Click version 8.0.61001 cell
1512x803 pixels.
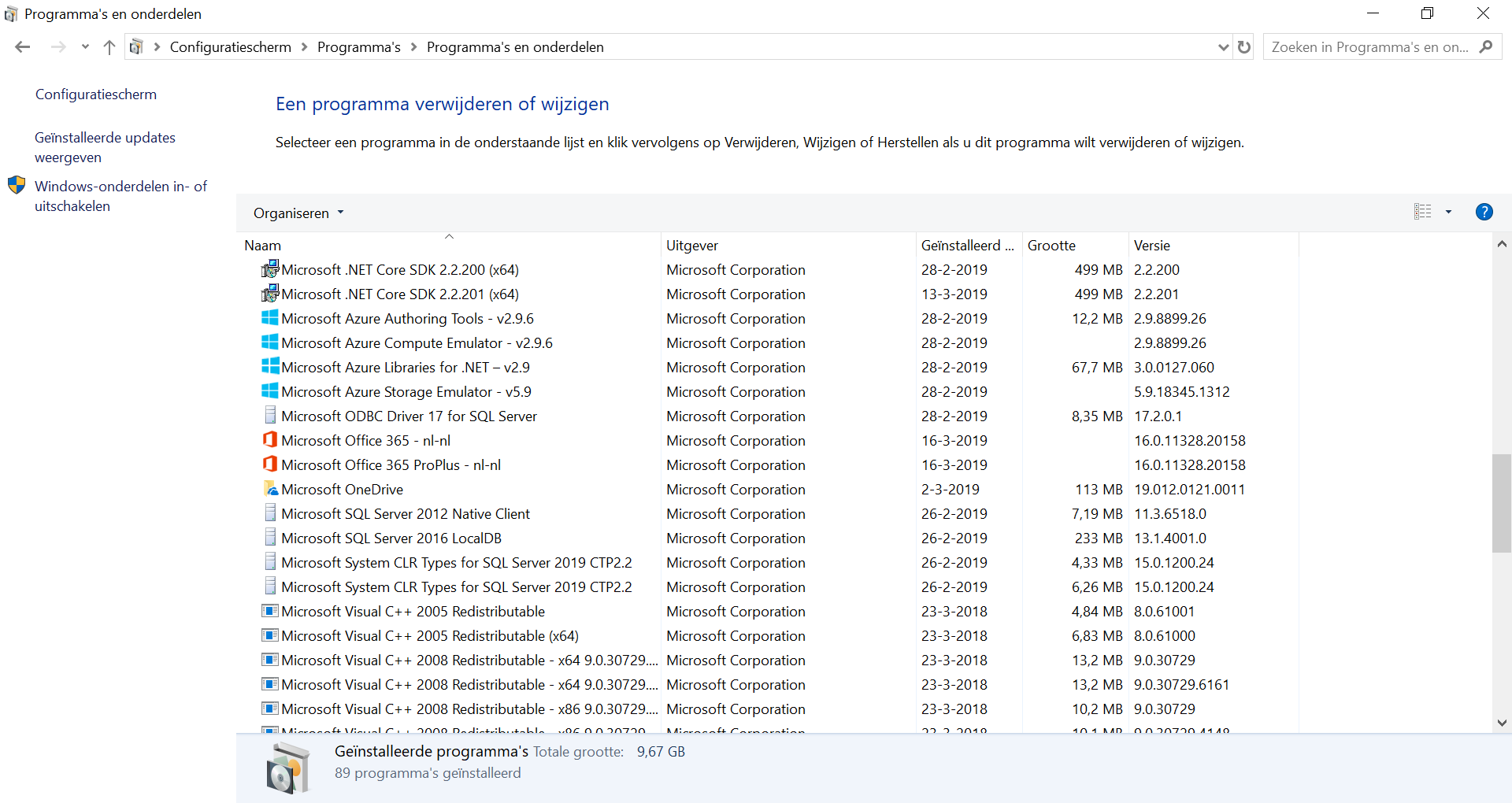coord(1164,611)
